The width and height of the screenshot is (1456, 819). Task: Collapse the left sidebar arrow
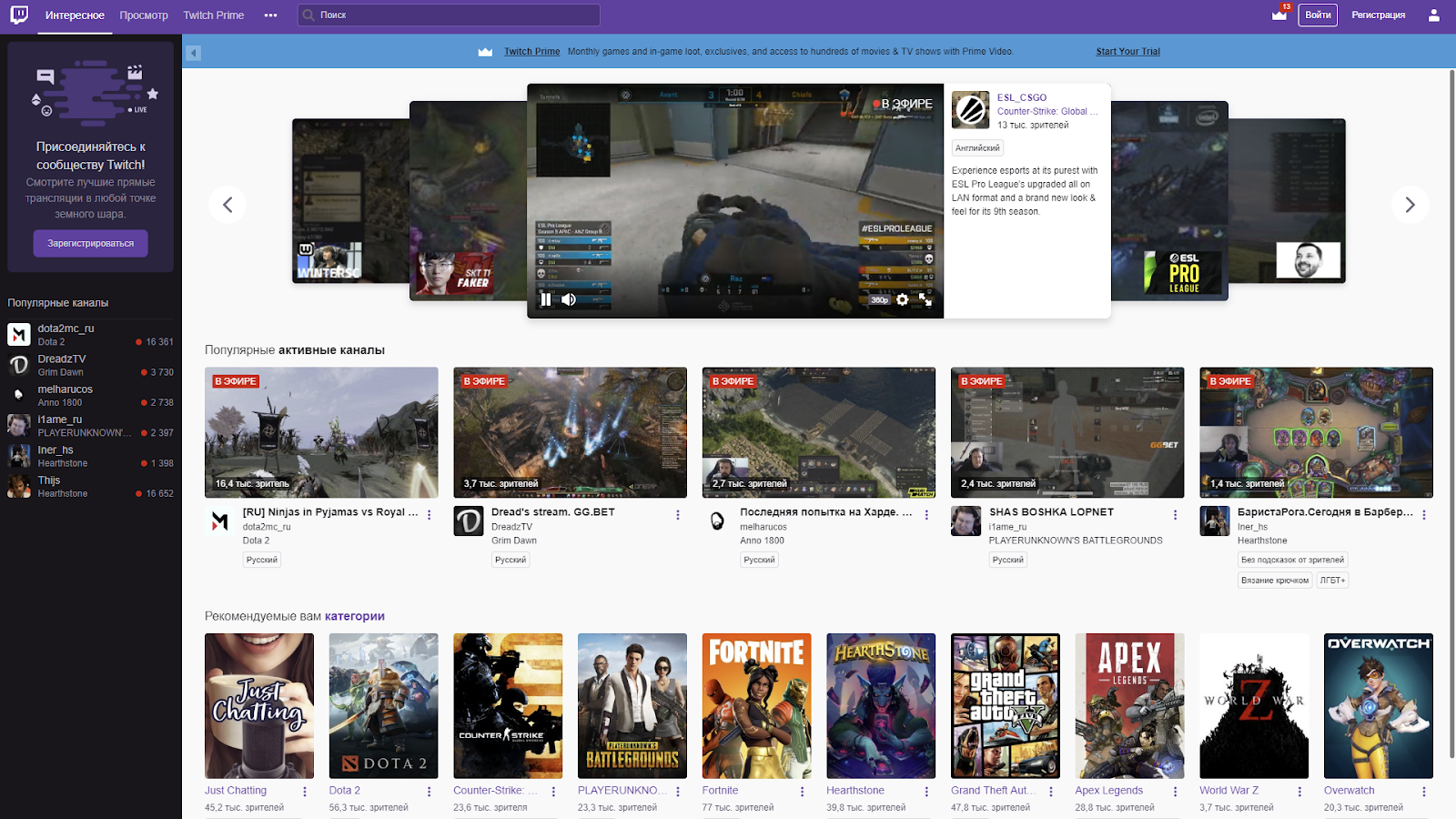tap(193, 53)
